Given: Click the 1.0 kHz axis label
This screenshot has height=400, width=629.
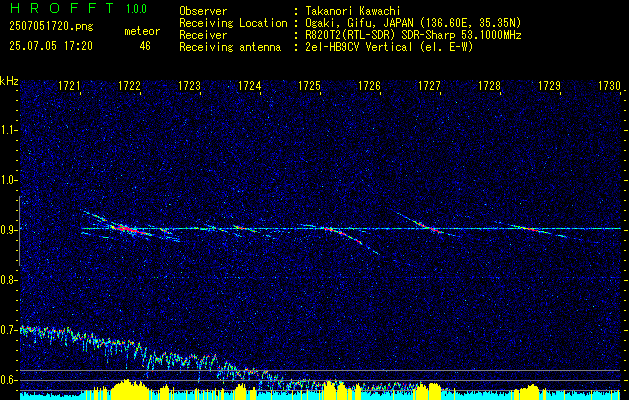Looking at the screenshot, I should pos(8,180).
